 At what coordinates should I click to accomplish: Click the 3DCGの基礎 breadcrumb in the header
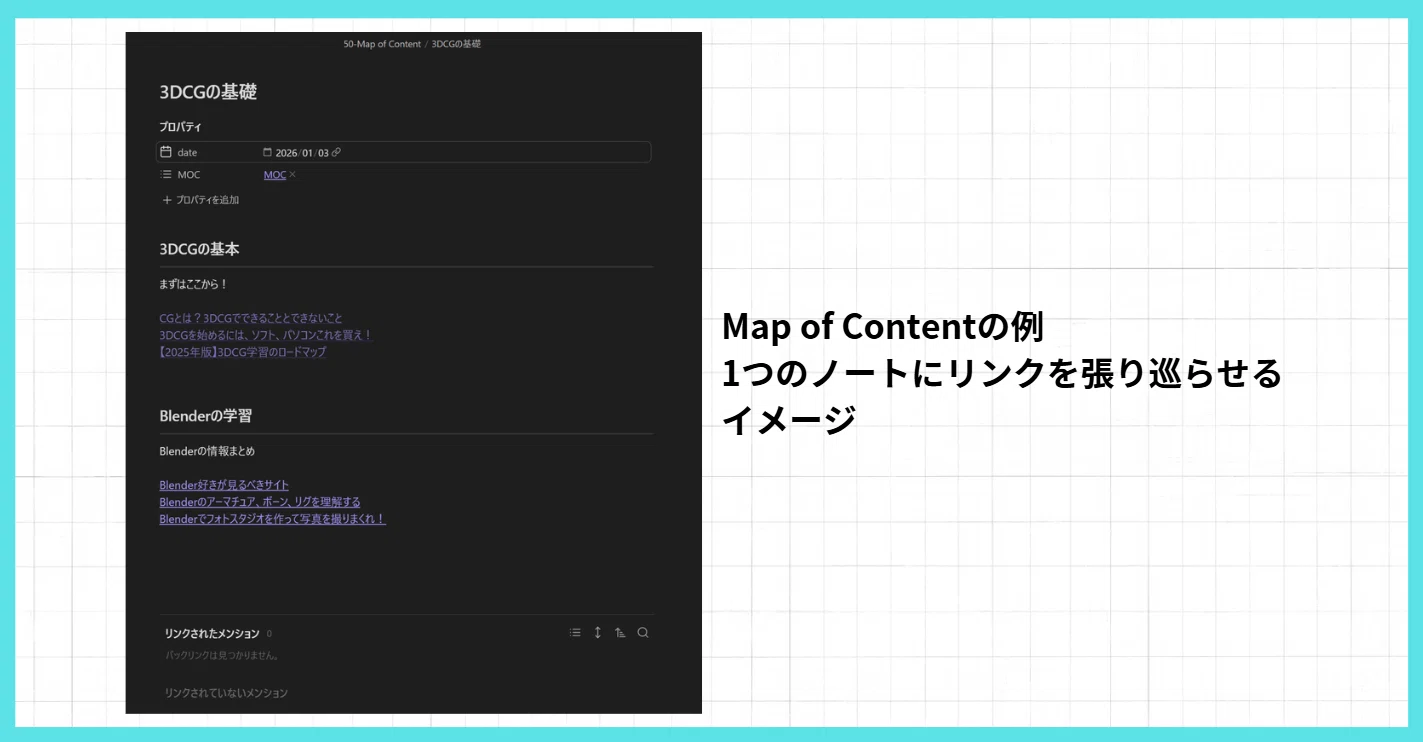click(456, 44)
